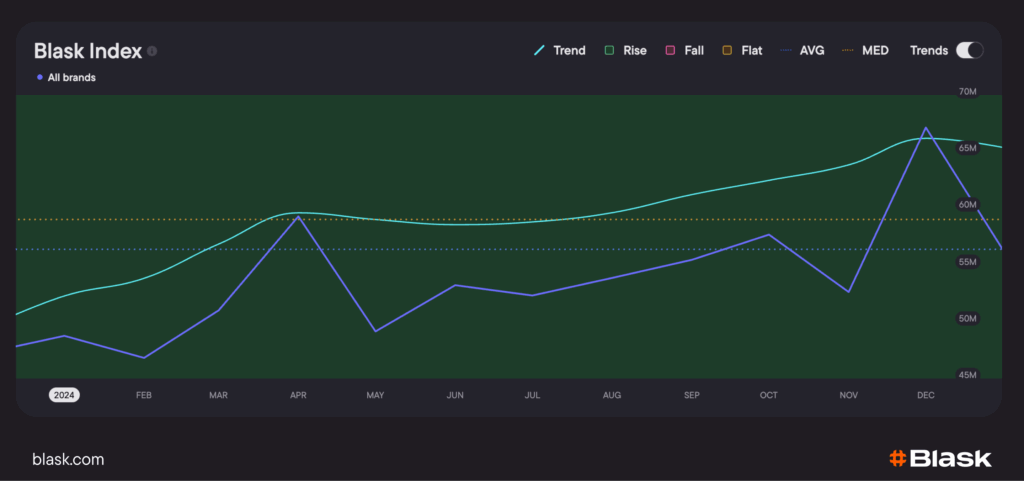Click the Blask hashtag logo

897,459
